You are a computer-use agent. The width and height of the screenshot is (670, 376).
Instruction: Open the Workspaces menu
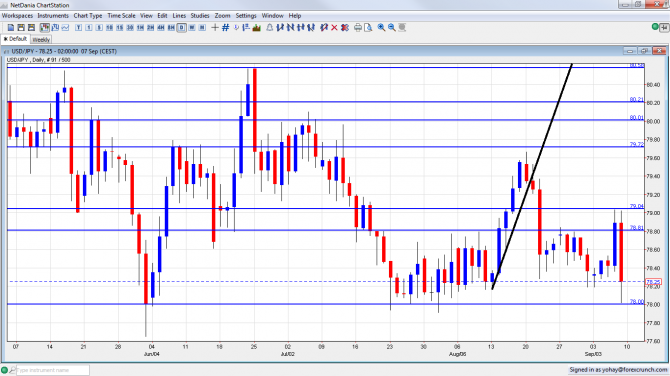[x=18, y=16]
